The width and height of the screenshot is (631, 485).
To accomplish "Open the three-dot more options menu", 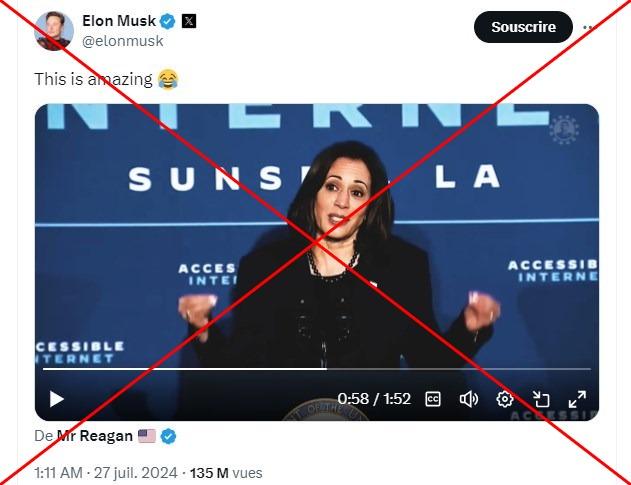I will [588, 27].
